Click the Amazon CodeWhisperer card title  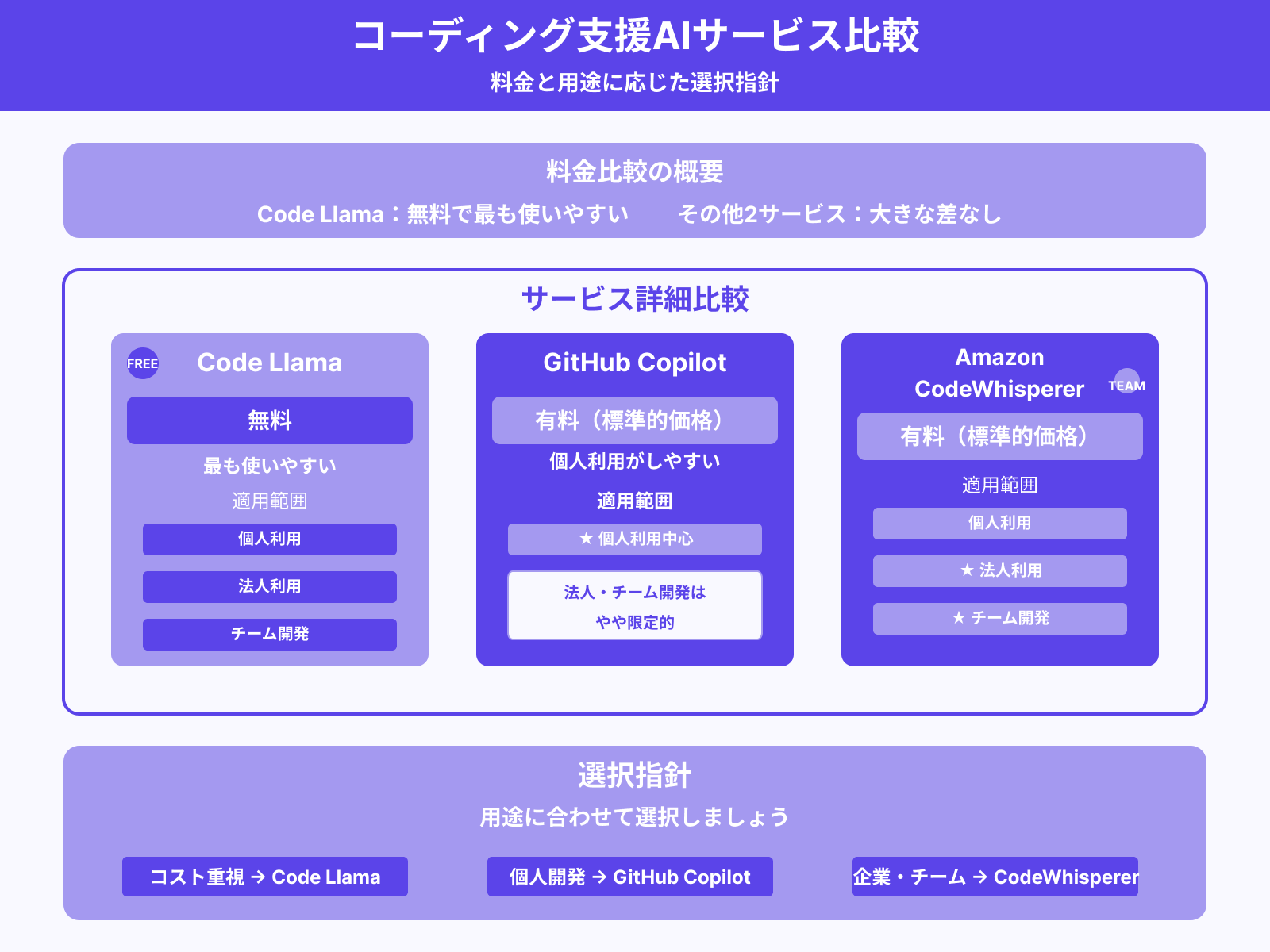click(x=999, y=373)
